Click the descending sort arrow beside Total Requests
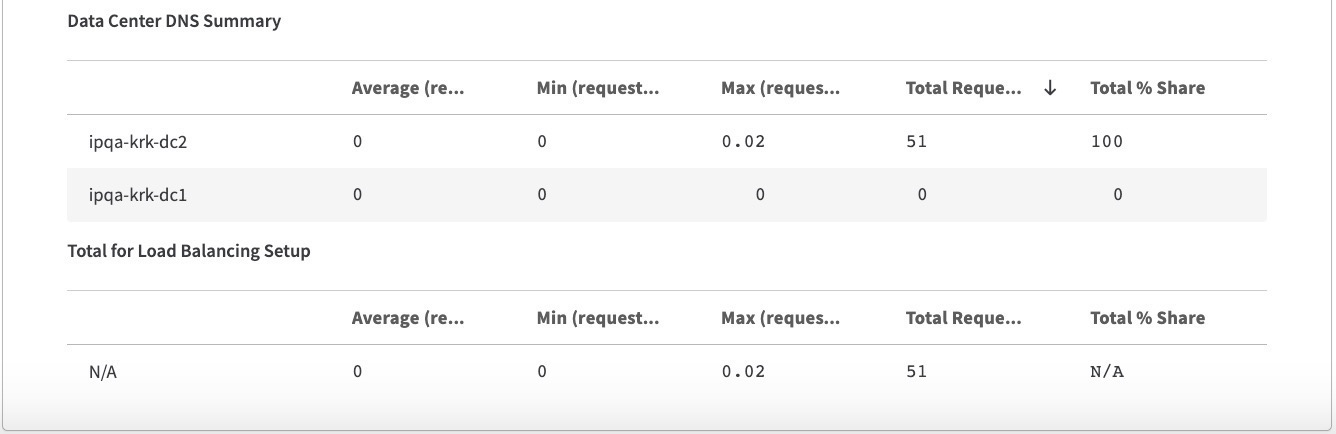The image size is (1336, 434). tap(1050, 88)
